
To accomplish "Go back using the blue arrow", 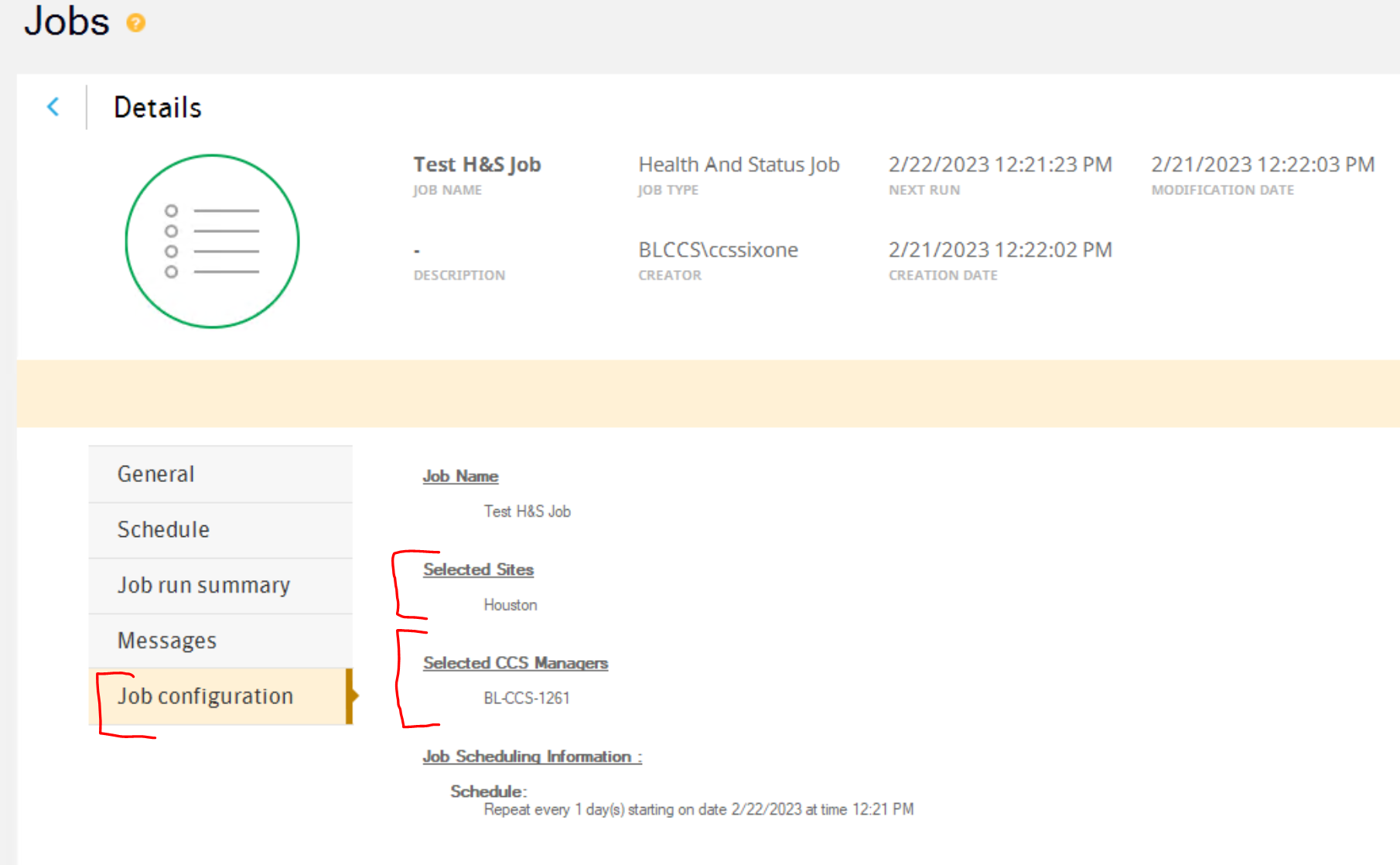I will 53,107.
